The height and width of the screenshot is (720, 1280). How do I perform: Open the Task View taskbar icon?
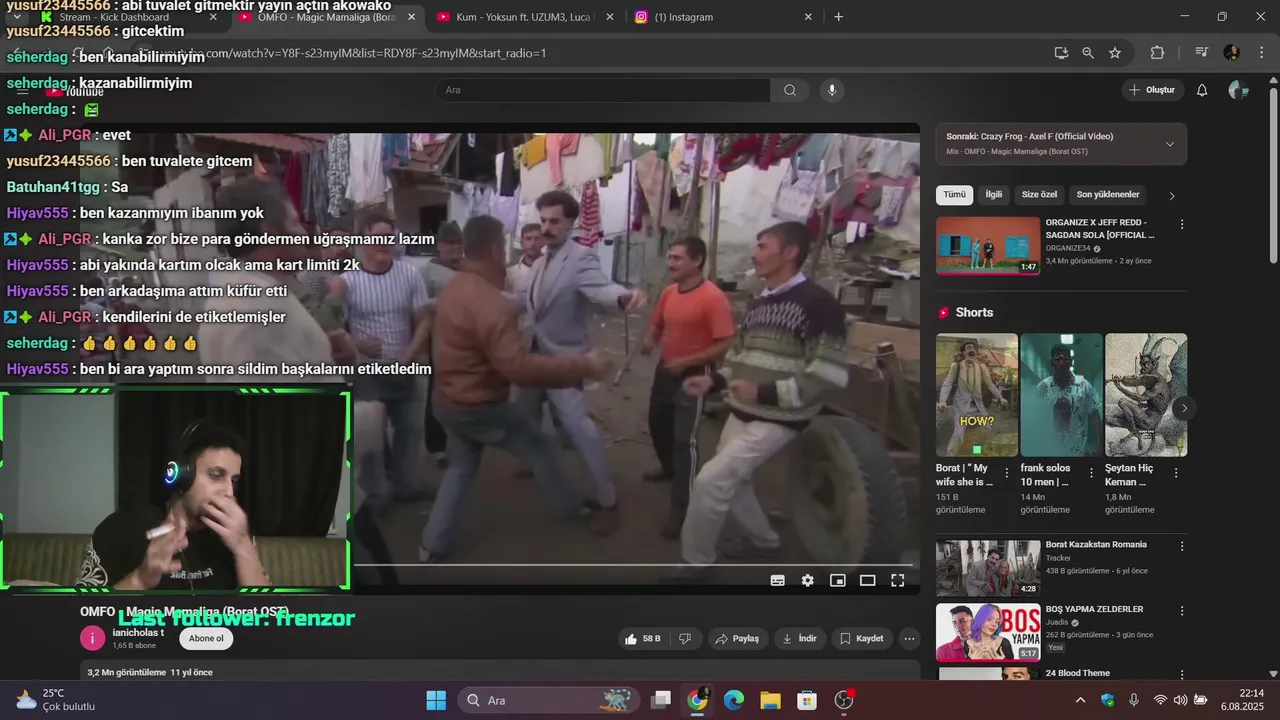coord(661,700)
